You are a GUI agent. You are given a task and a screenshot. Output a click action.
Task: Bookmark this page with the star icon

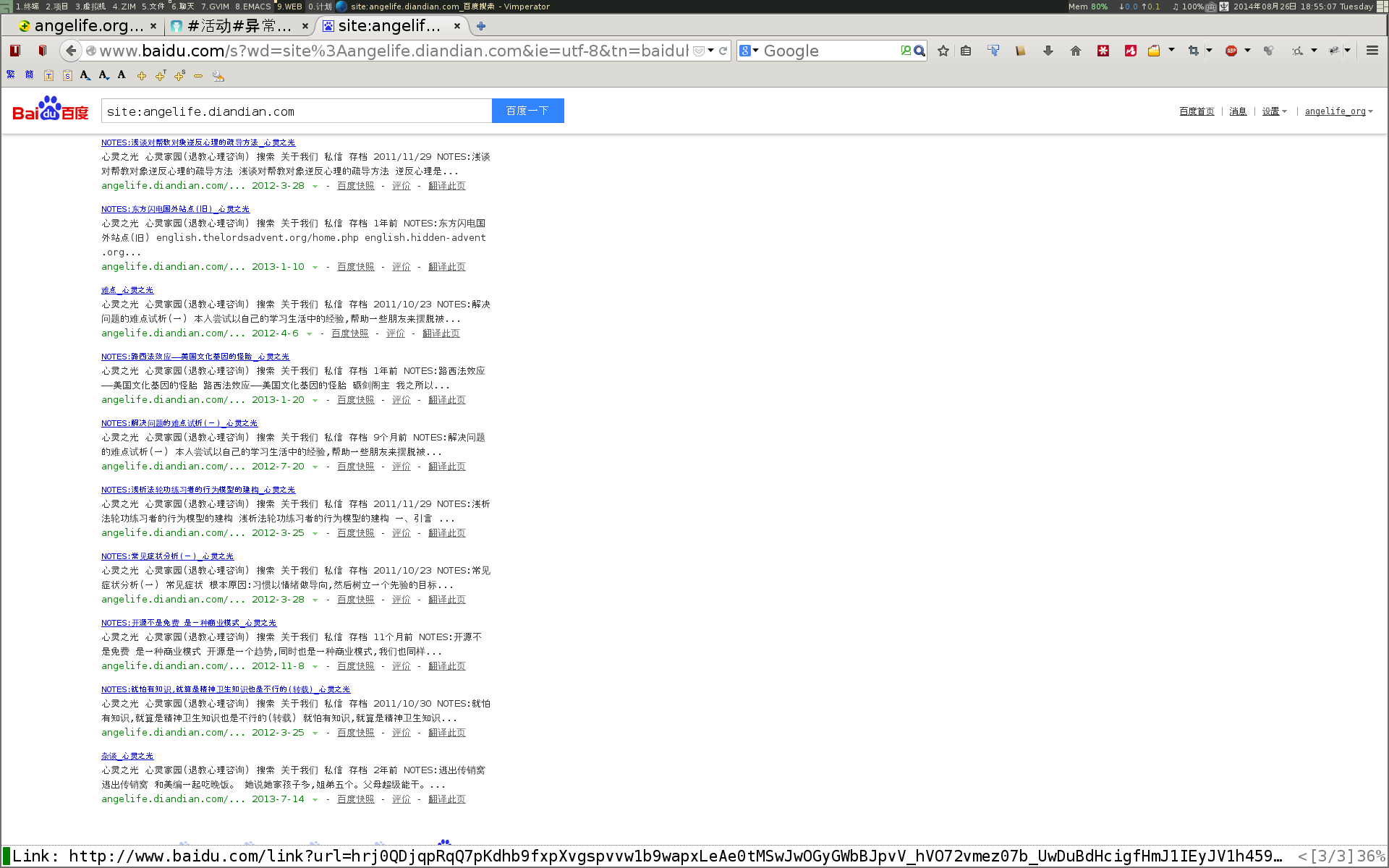(943, 51)
